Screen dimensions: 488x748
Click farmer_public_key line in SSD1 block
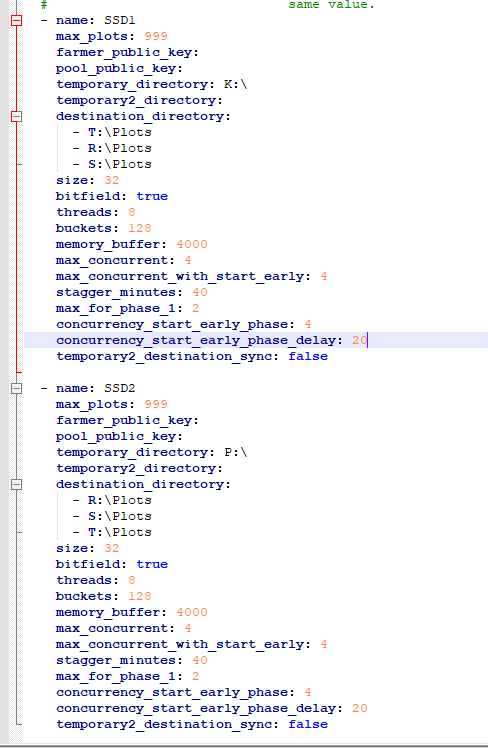tap(127, 52)
